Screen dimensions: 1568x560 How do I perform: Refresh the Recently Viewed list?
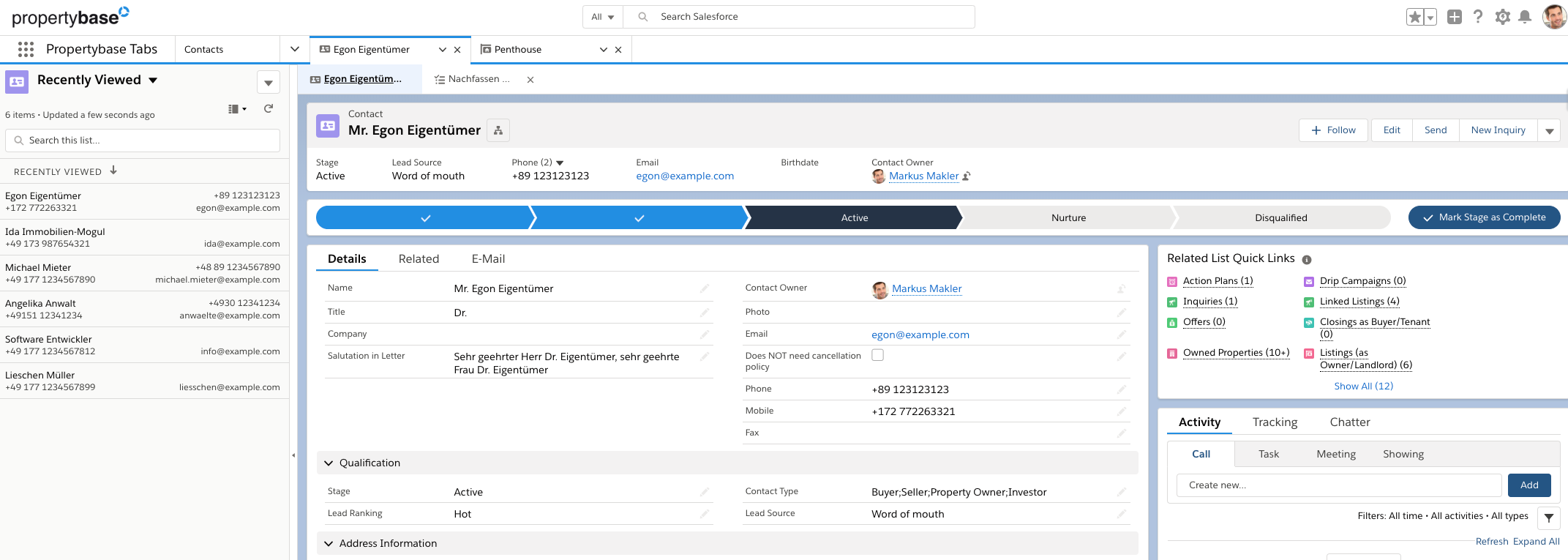[x=269, y=108]
